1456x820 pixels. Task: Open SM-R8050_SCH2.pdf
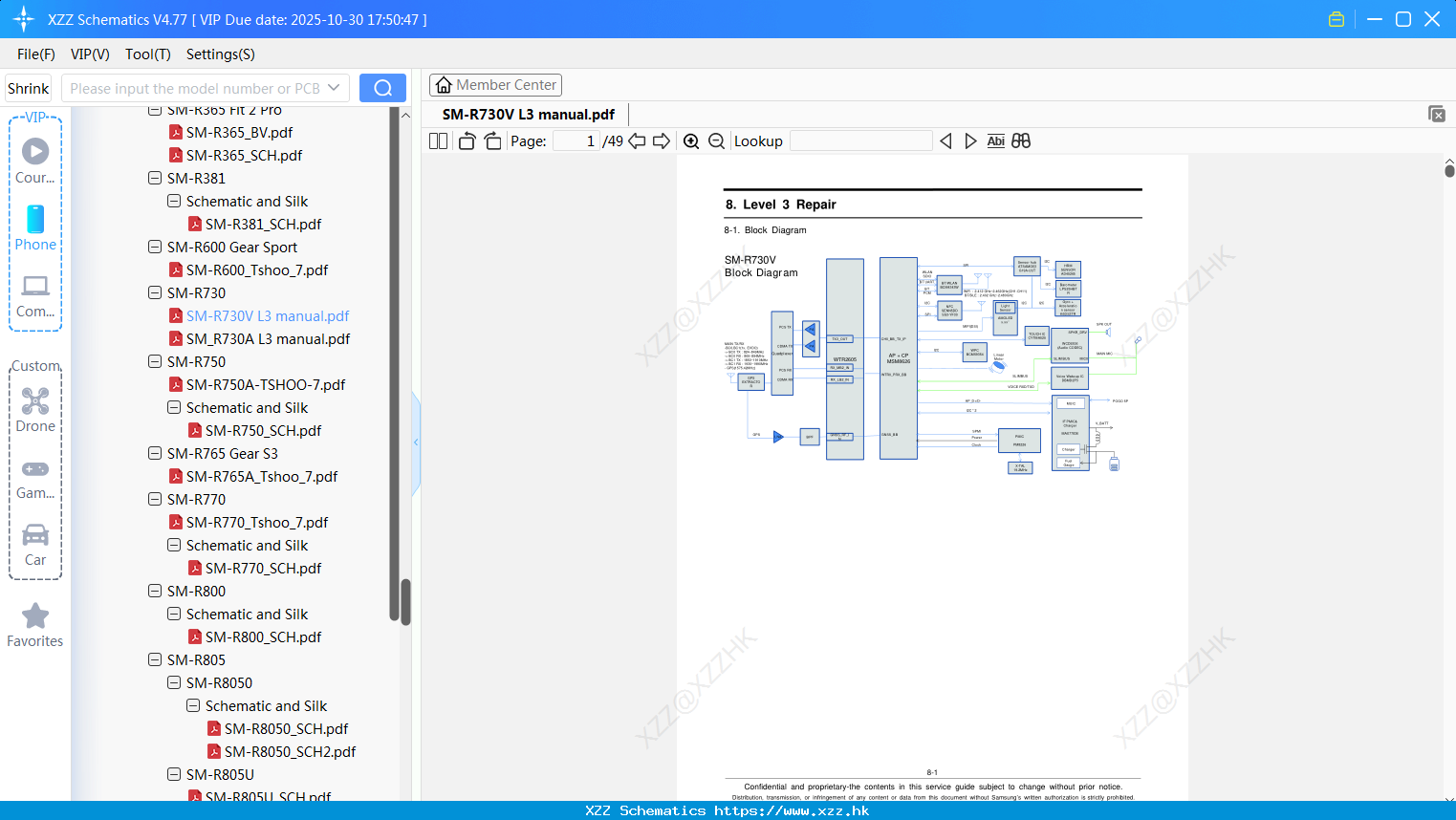(x=290, y=751)
